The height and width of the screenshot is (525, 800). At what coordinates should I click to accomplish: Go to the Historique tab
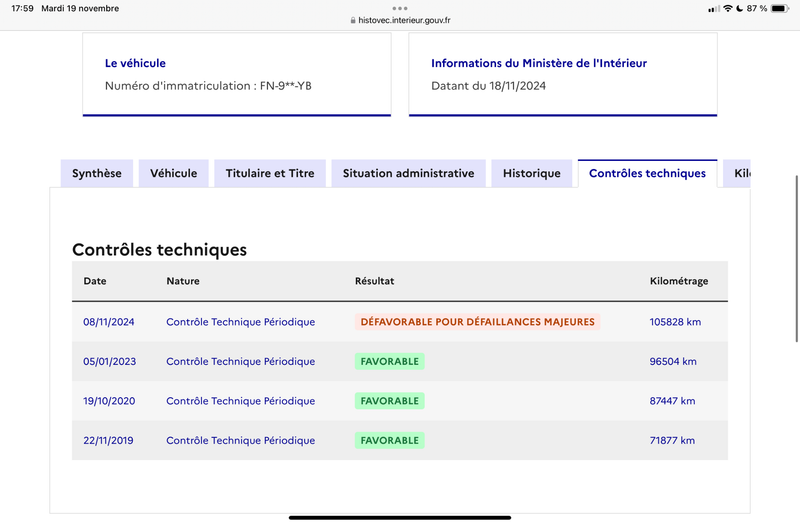pos(532,173)
